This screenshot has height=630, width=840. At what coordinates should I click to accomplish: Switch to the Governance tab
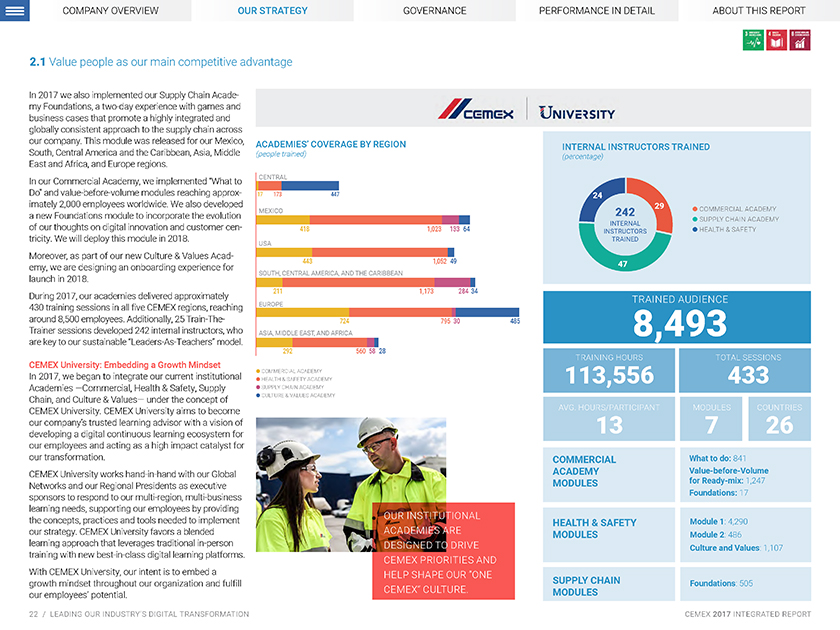(434, 11)
